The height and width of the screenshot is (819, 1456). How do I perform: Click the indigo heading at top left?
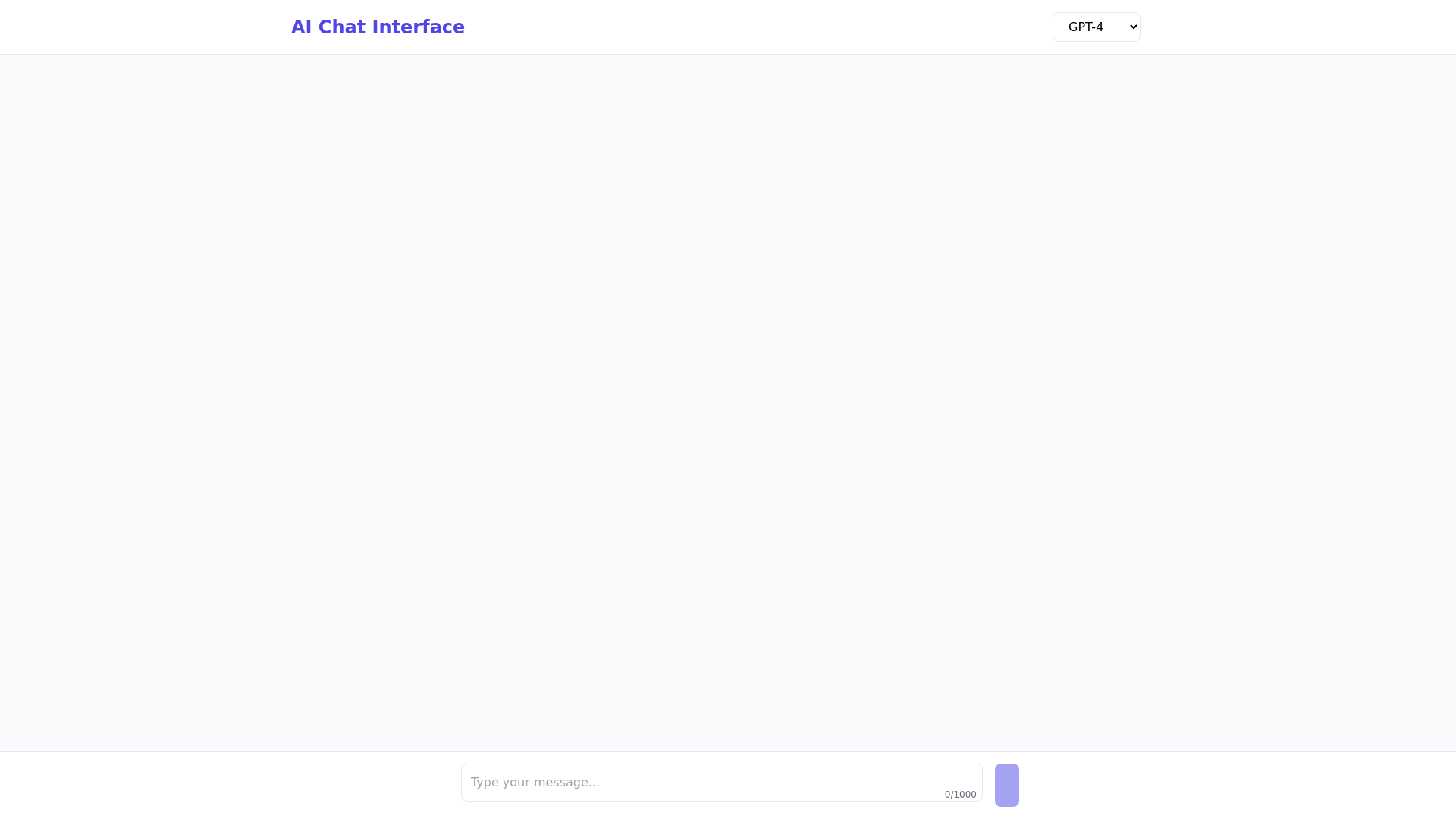[x=378, y=27]
